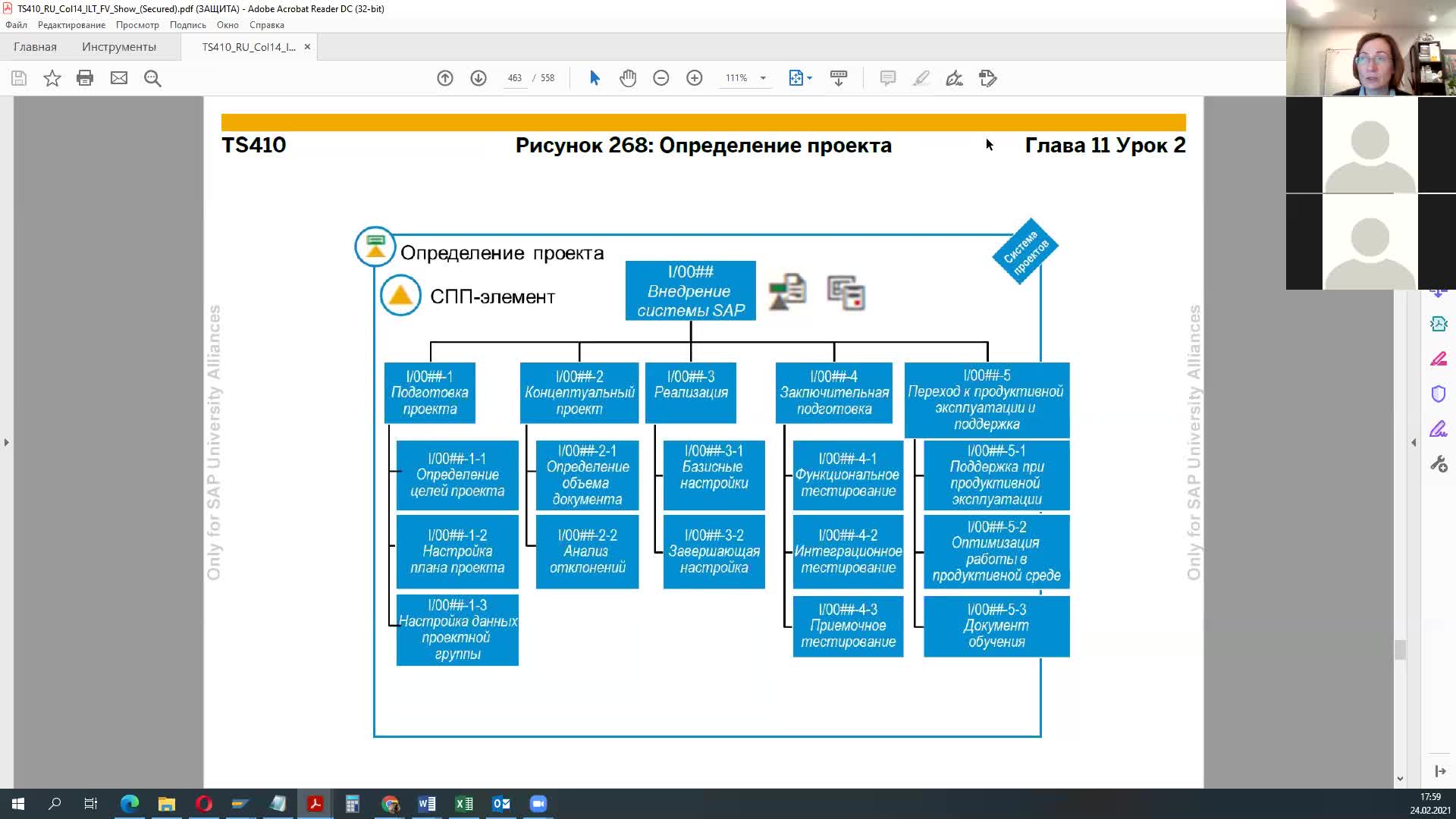
Task: Click the page number field showing 463
Action: pos(515,78)
